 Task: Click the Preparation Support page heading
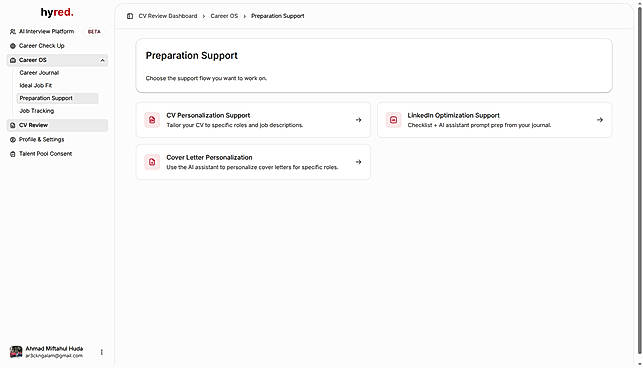pyautogui.click(x=192, y=55)
